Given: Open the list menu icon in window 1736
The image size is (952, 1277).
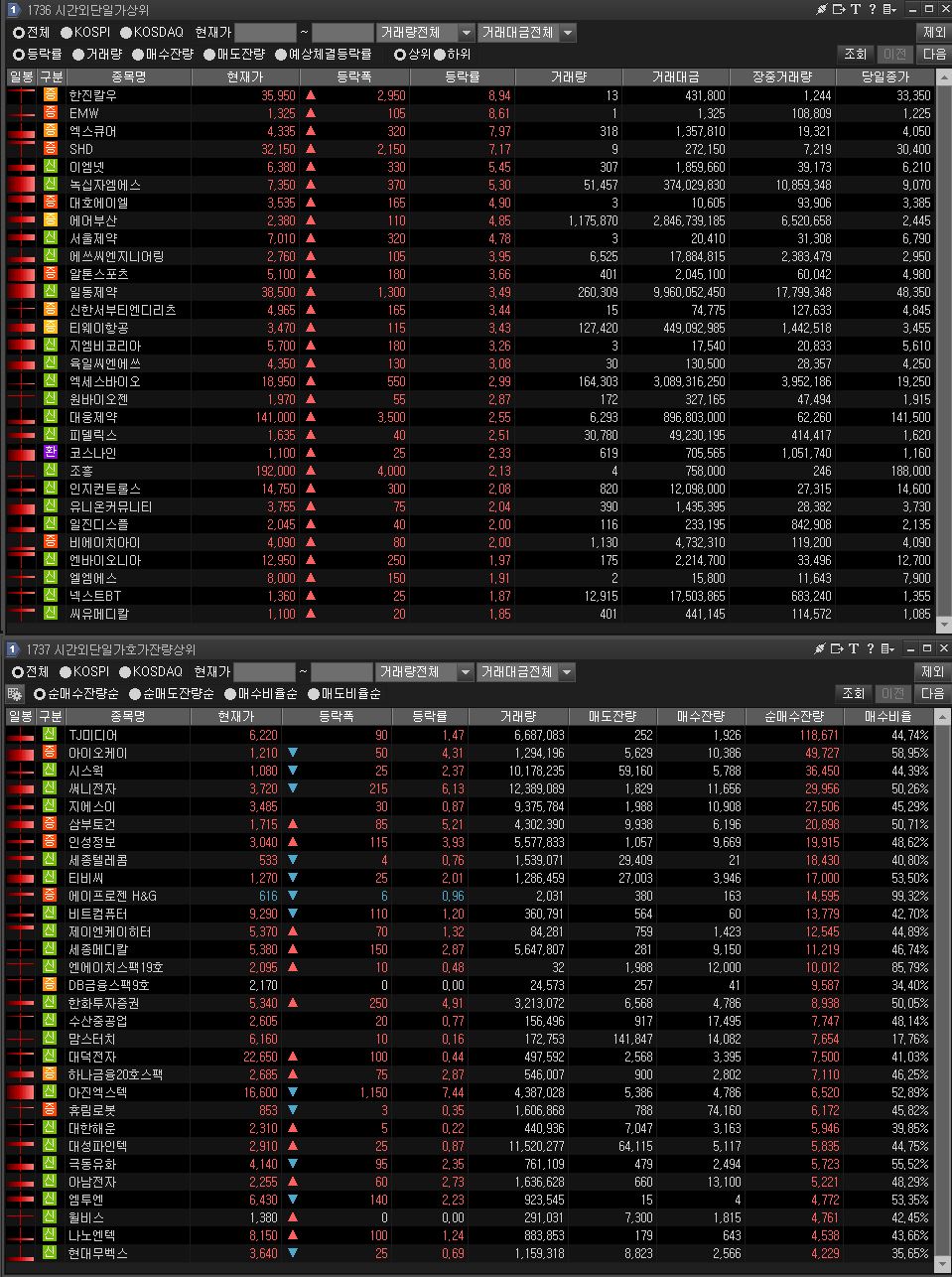Looking at the screenshot, I should coord(888,9).
